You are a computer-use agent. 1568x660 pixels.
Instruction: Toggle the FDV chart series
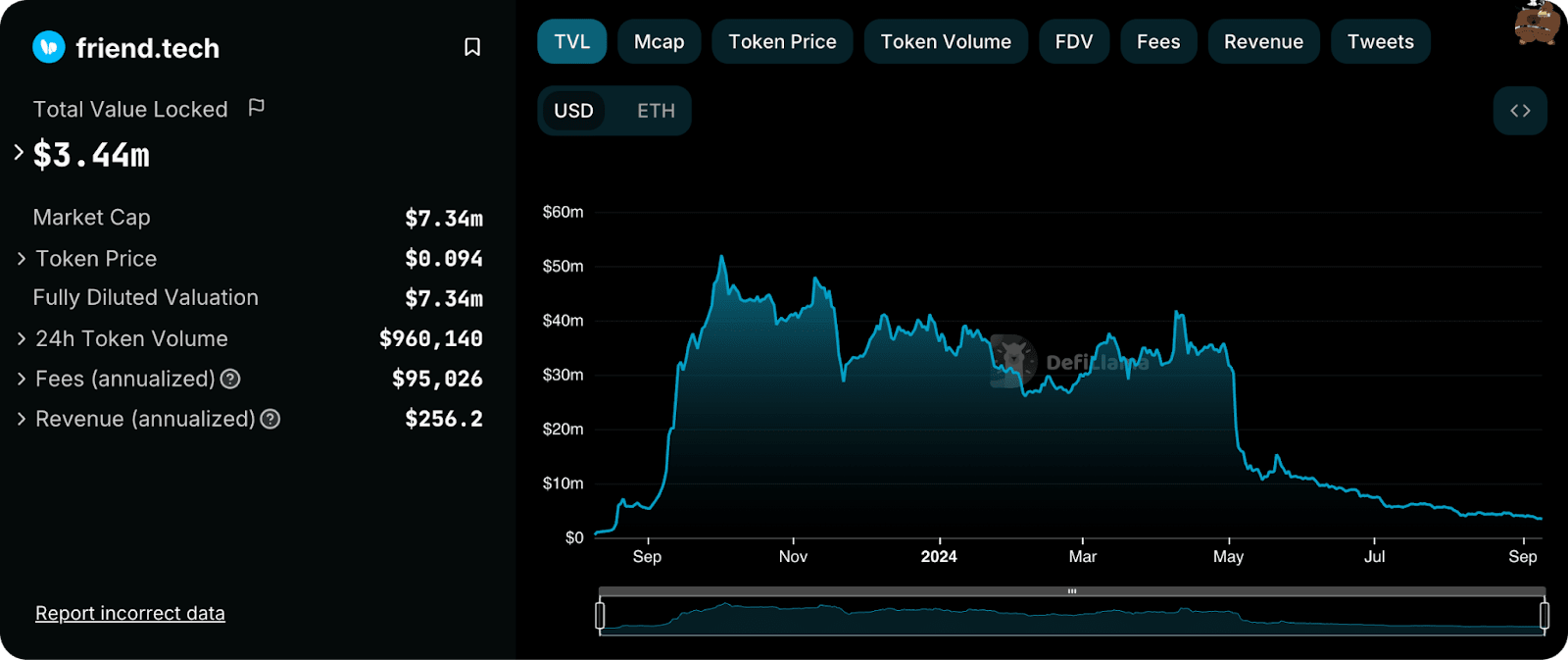click(x=1074, y=42)
